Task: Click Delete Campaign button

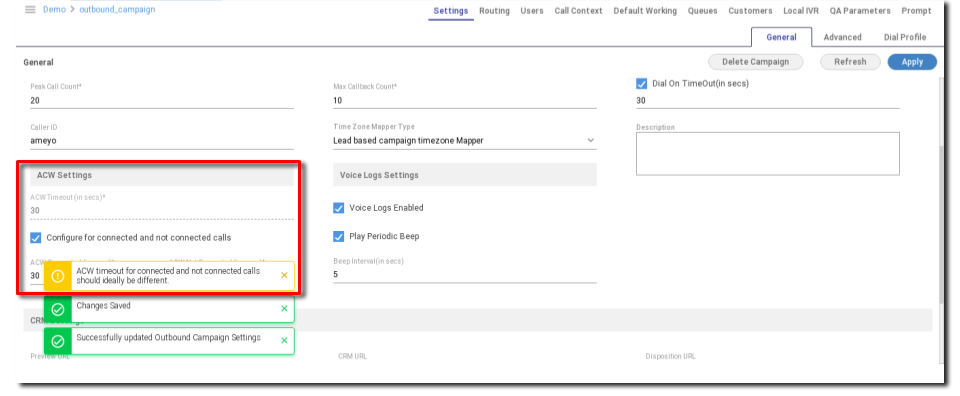Action: tap(756, 62)
